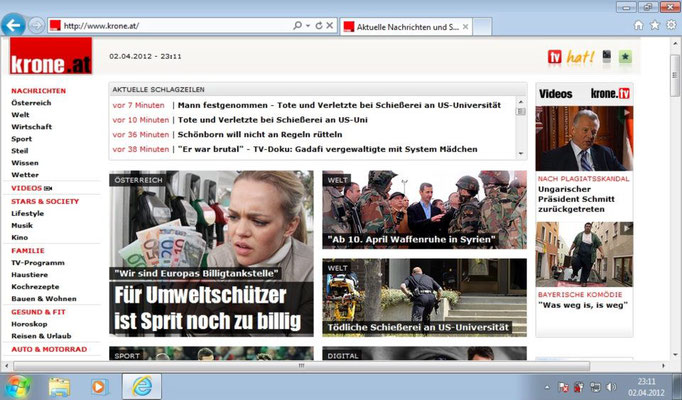
Task: Click the red tv icon in header
Action: [554, 57]
